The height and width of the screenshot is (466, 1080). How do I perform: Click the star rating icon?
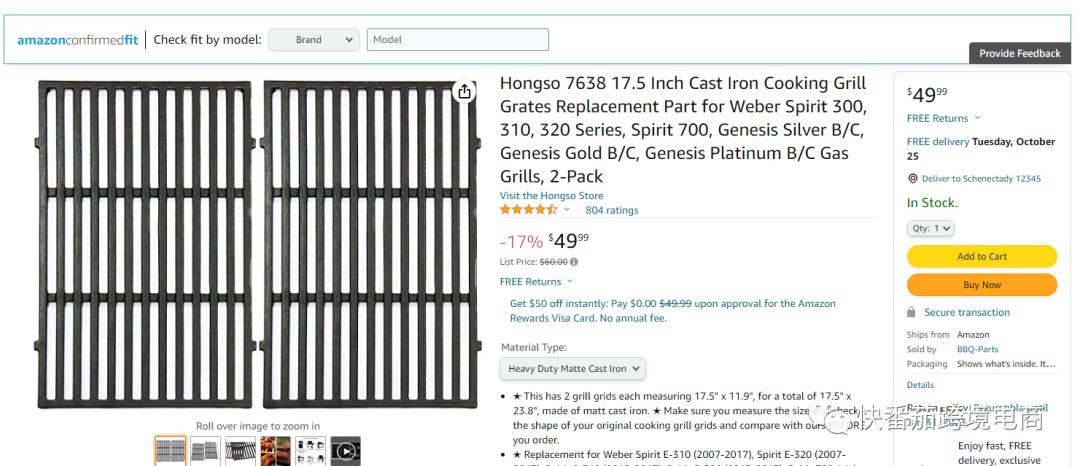528,210
